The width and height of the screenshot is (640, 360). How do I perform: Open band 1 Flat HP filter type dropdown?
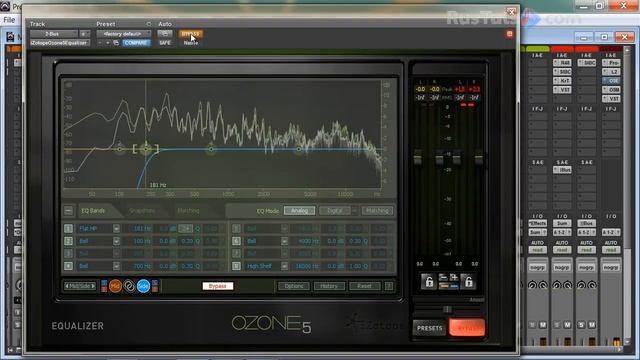point(116,229)
